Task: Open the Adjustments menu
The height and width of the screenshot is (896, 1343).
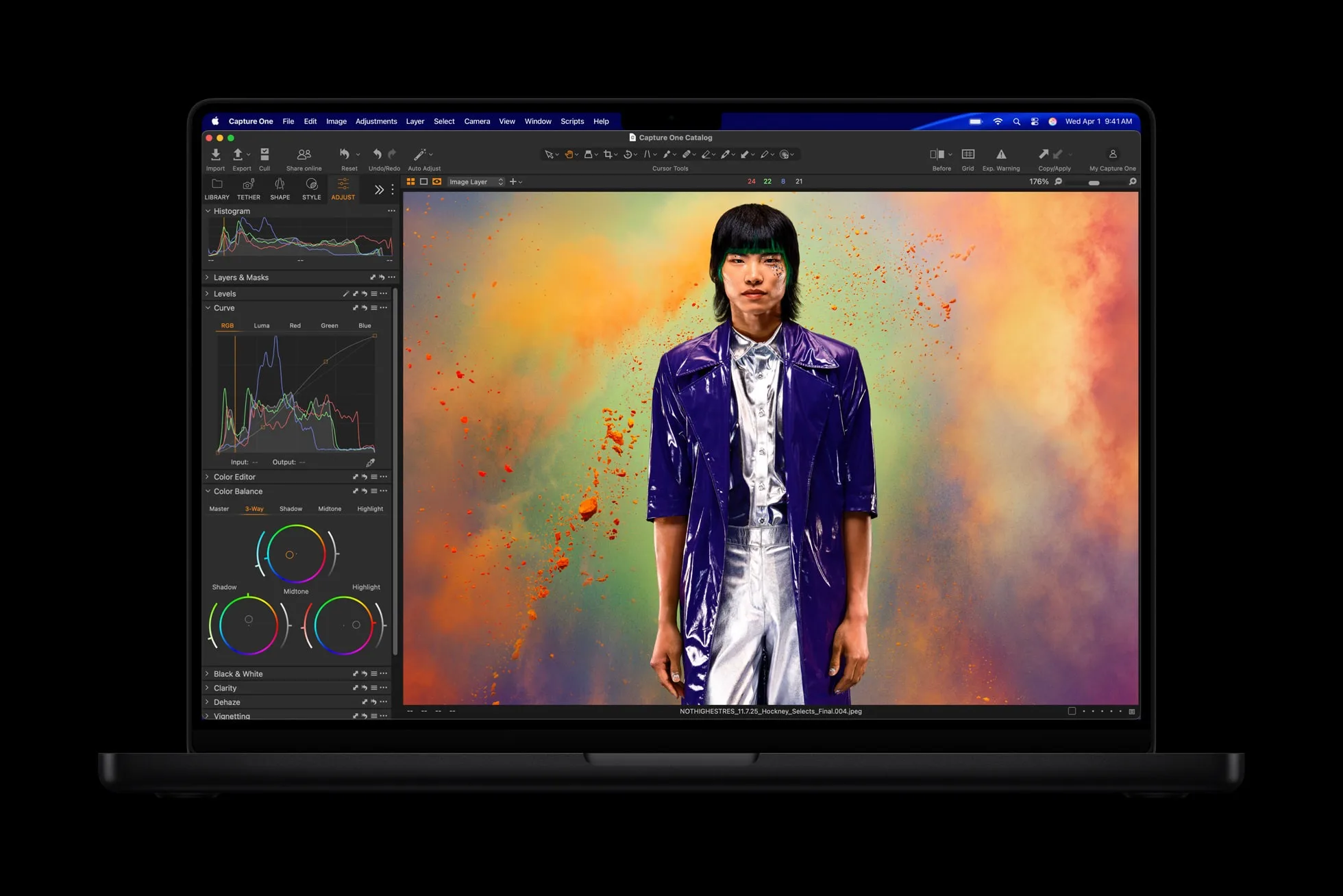Action: click(376, 121)
